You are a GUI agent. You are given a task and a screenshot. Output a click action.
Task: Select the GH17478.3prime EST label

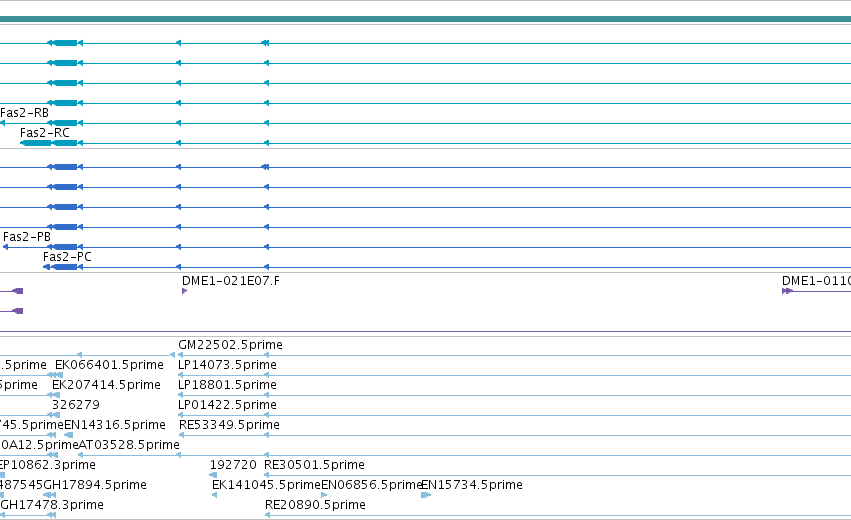(x=52, y=505)
